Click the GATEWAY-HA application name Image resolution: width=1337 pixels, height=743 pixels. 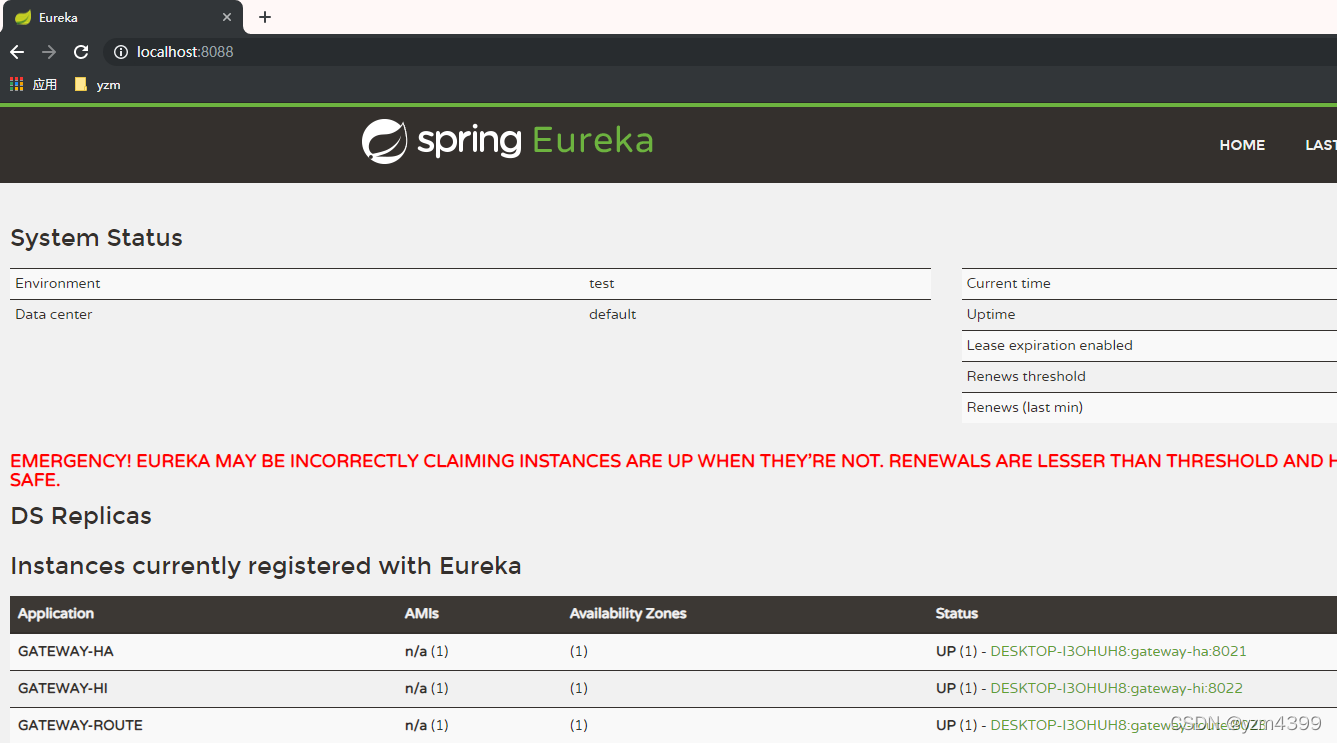tap(66, 651)
